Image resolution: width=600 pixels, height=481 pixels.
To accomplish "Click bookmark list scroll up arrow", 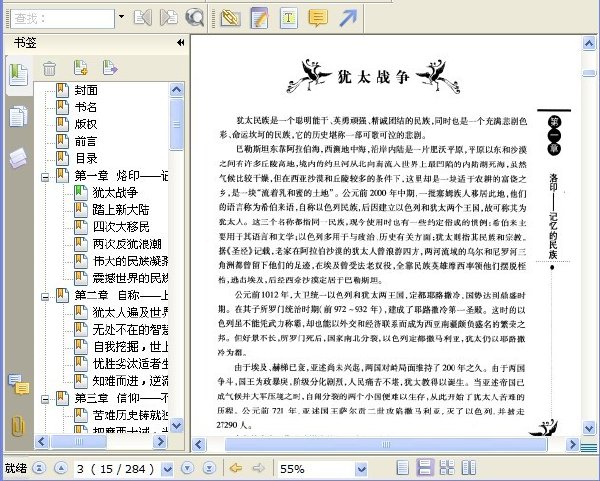I will click(176, 90).
